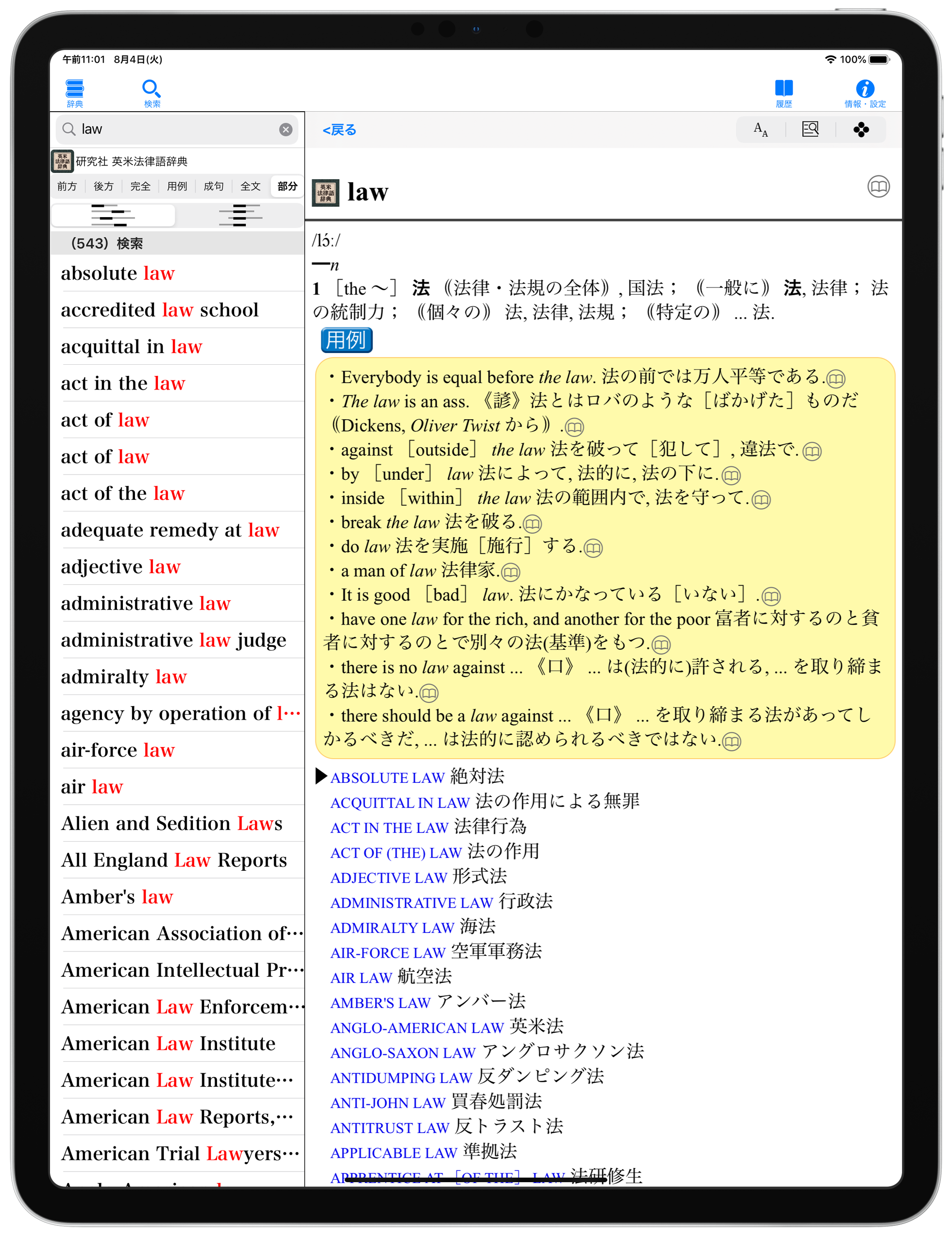This screenshot has width=952, height=1237.
Task: Open the ADMIRALTY LAW link
Action: pos(392,928)
